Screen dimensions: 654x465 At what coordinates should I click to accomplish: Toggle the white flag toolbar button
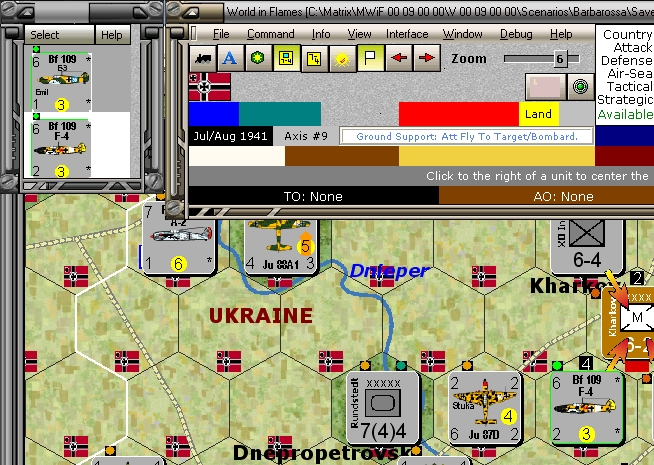(370, 58)
